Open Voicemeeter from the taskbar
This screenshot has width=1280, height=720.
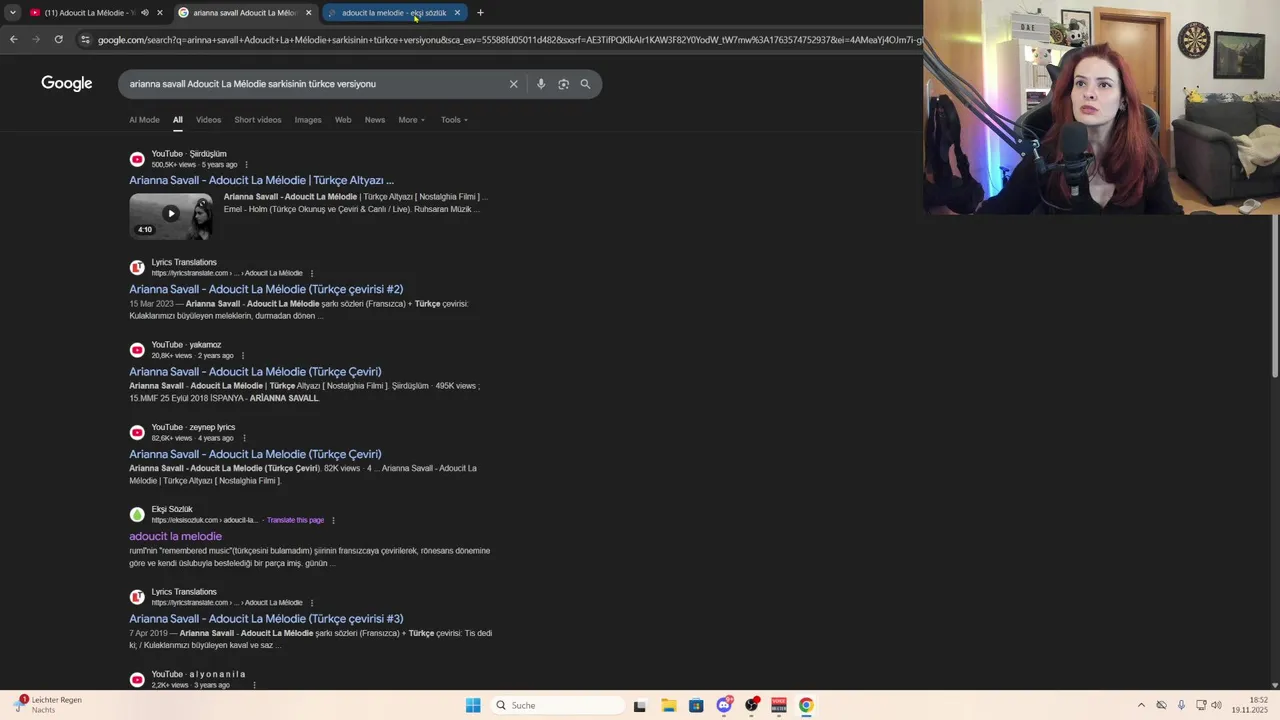779,705
